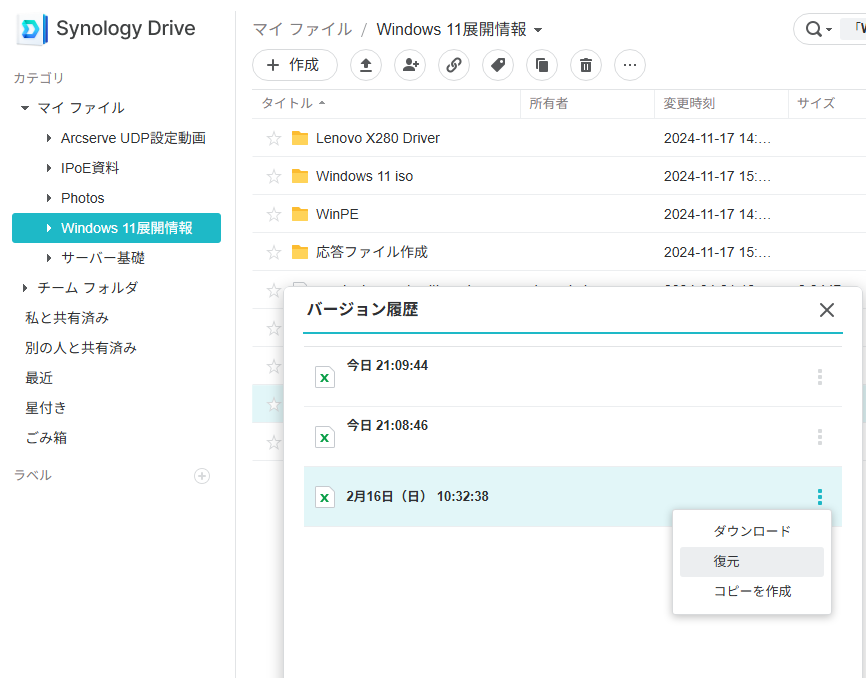The image size is (866, 678).
Task: Click the search magnifier icon
Action: (813, 29)
